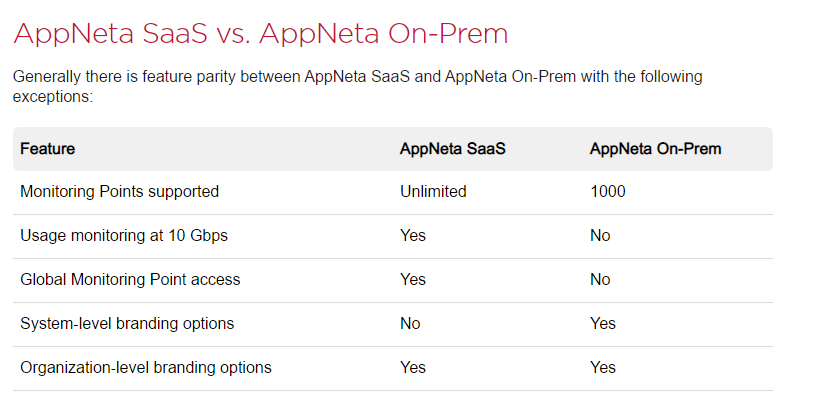Click SaaS "Yes" for Organization-level branding
This screenshot has height=410, width=815.
(x=413, y=367)
